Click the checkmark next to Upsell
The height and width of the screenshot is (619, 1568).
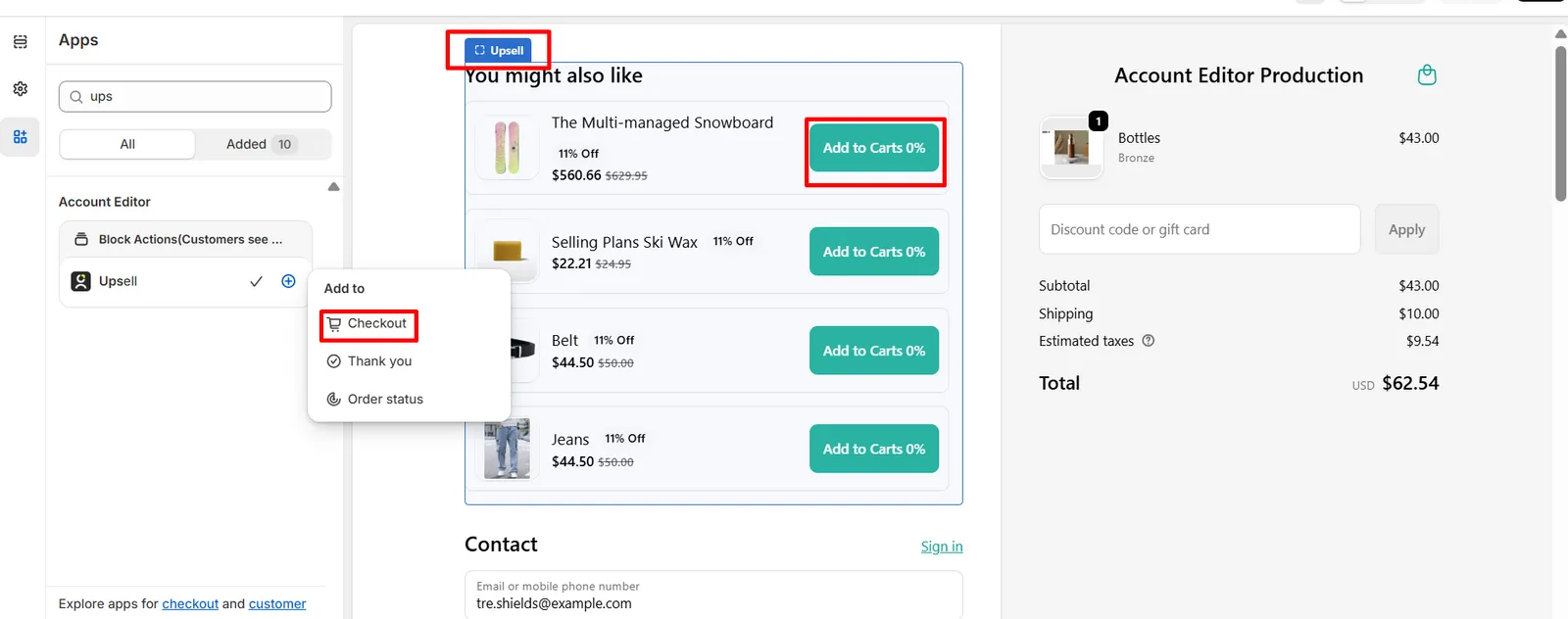256,281
